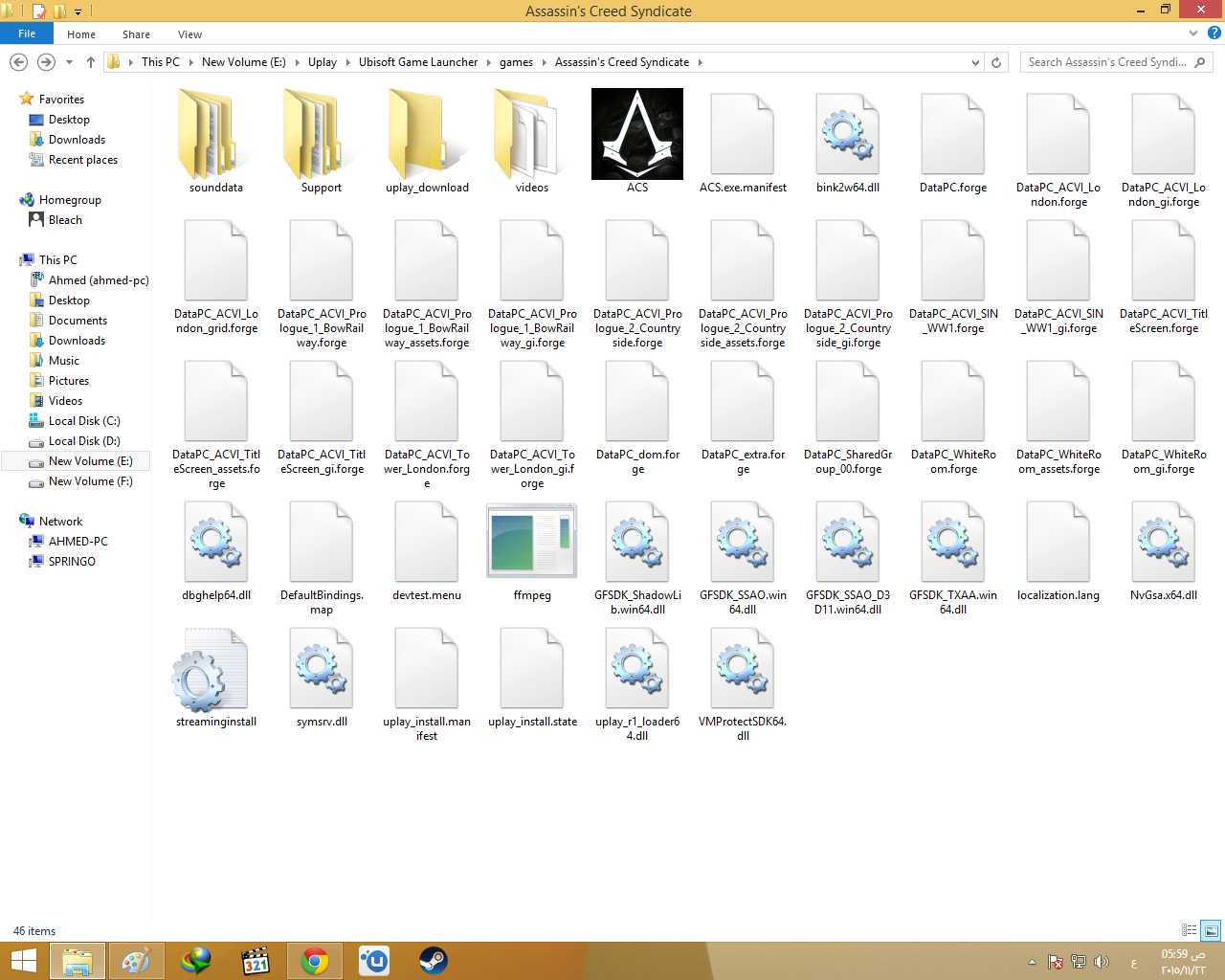Expand the chevron after Uplay in address bar
The image size is (1225, 980).
(x=348, y=62)
